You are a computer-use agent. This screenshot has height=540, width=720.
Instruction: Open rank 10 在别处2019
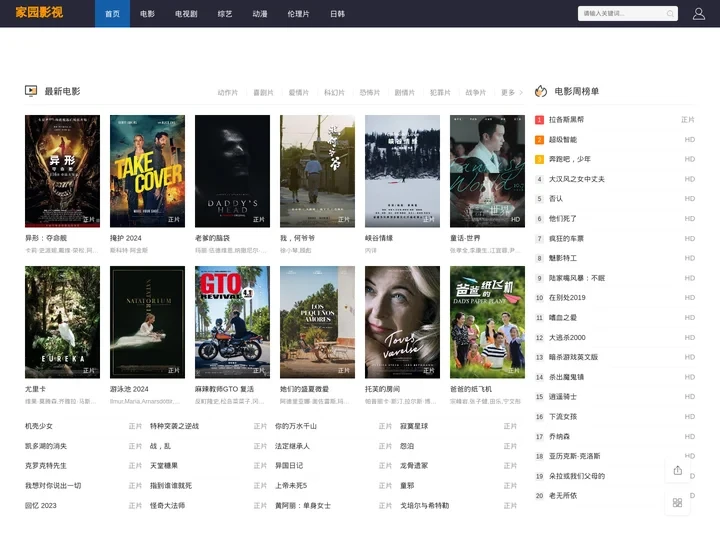567,298
